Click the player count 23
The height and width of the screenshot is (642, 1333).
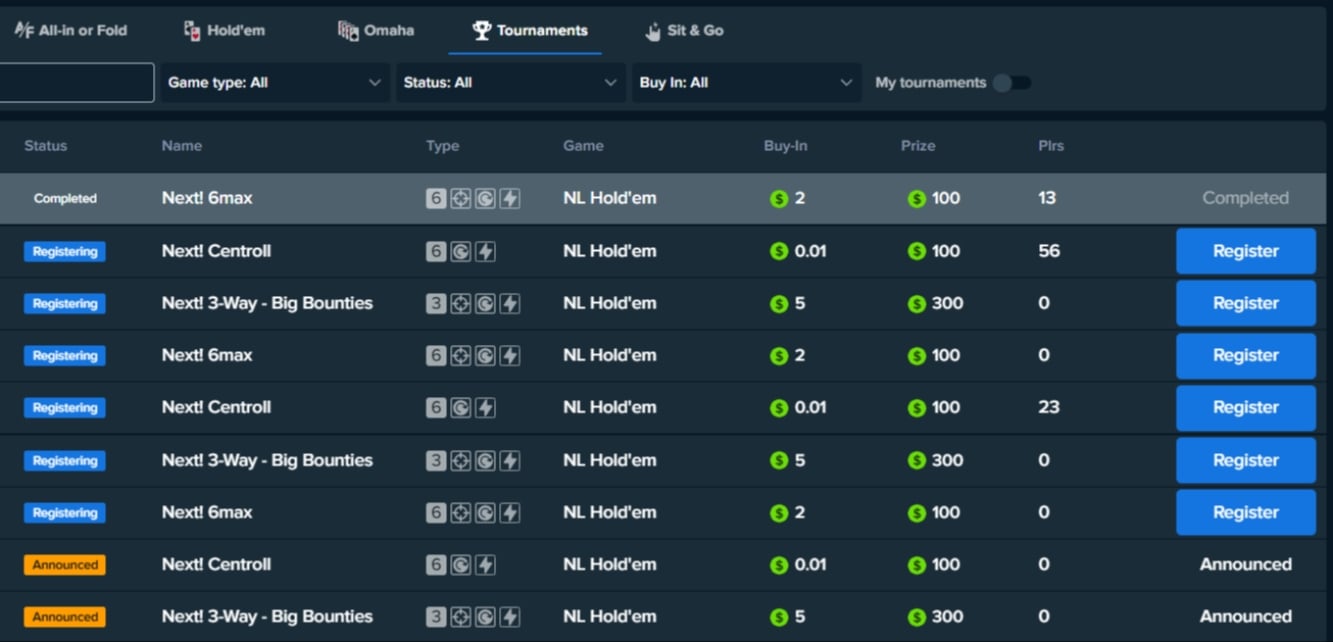click(x=1049, y=407)
